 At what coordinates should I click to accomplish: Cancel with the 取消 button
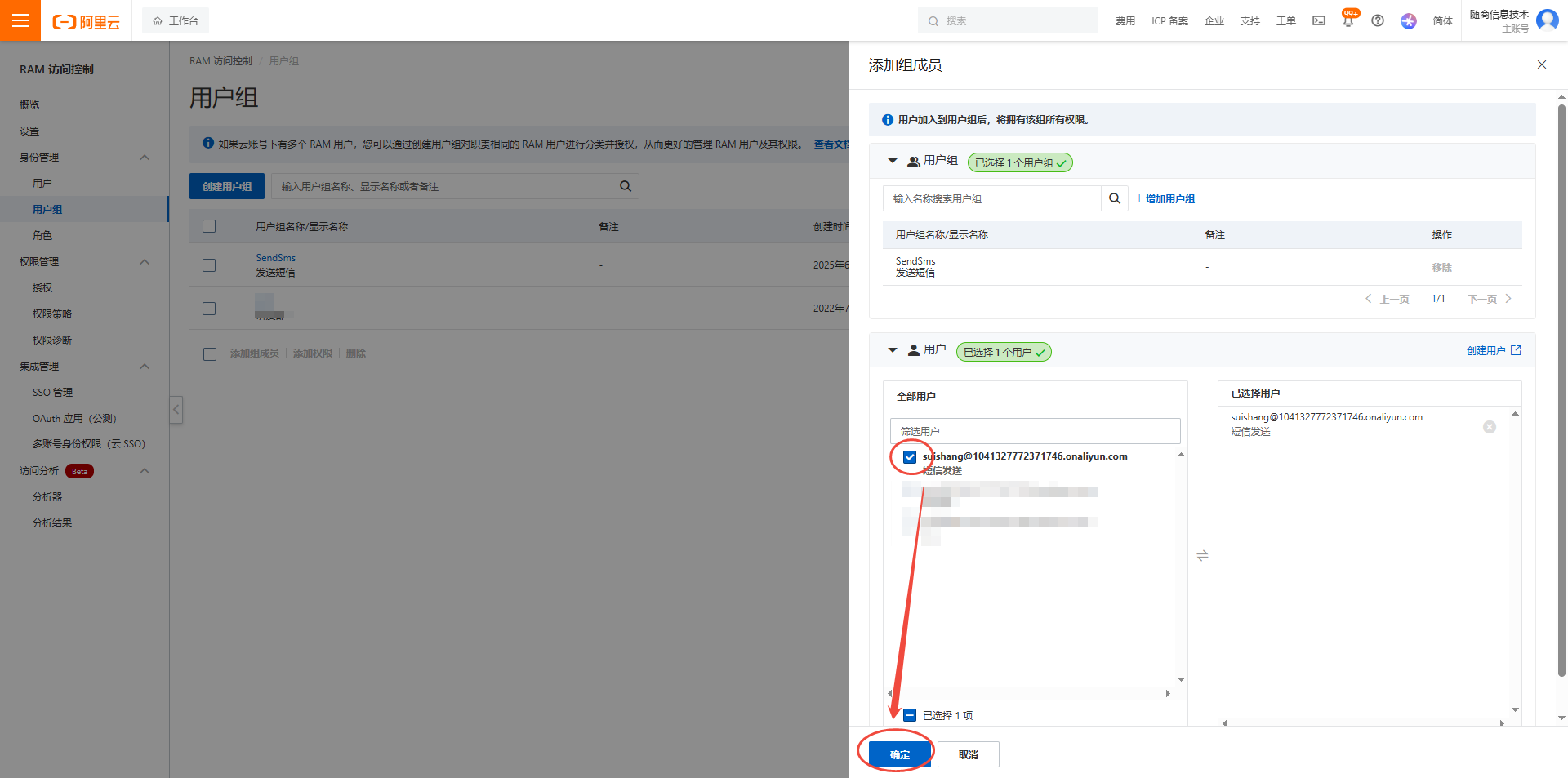pos(969,754)
